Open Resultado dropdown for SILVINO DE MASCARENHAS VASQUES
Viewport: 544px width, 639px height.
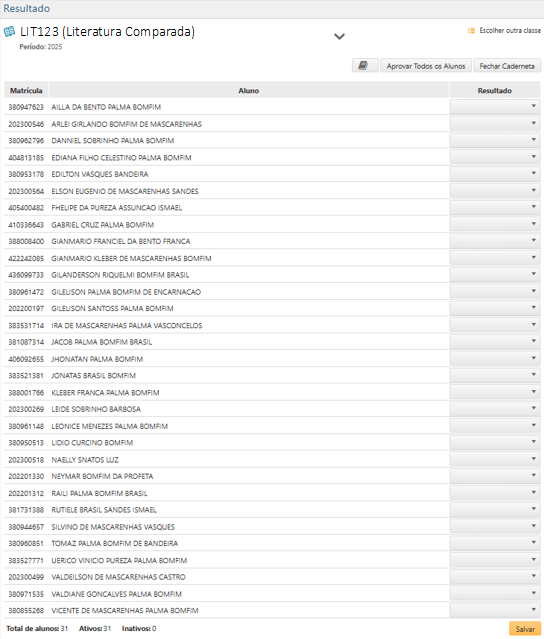click(x=495, y=527)
